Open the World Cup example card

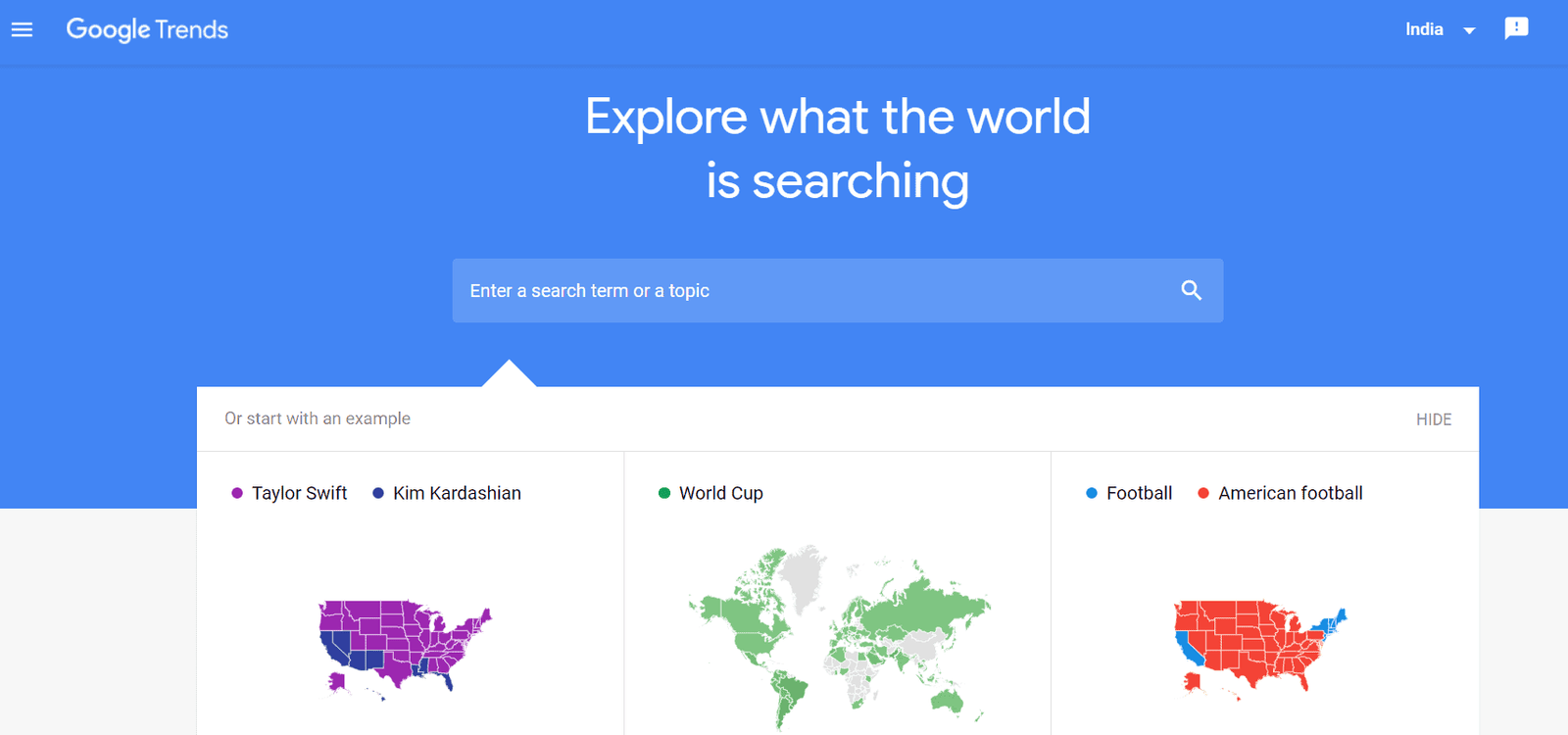point(720,493)
